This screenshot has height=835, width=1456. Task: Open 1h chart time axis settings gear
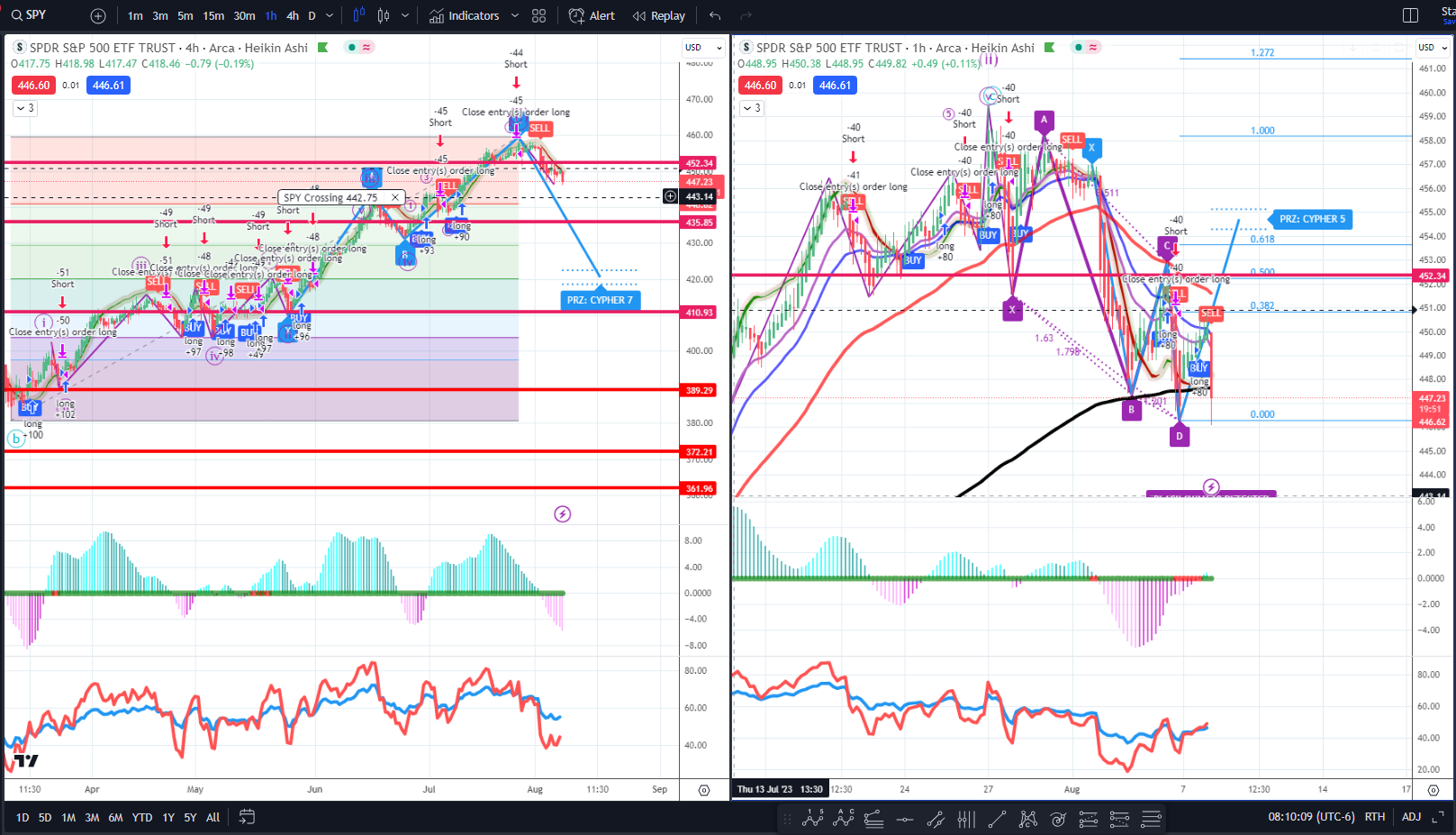1433,790
